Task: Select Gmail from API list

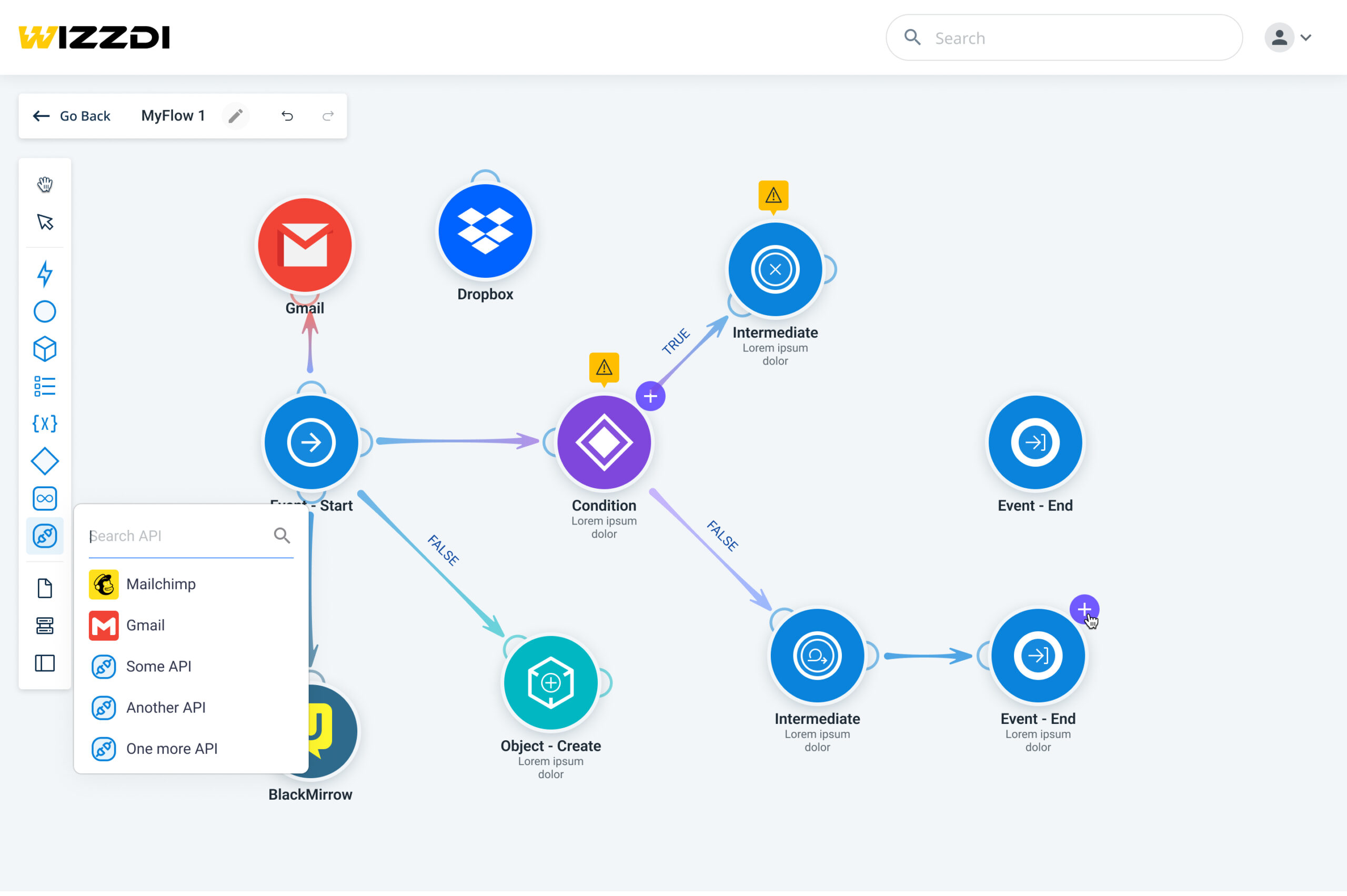Action: point(191,625)
